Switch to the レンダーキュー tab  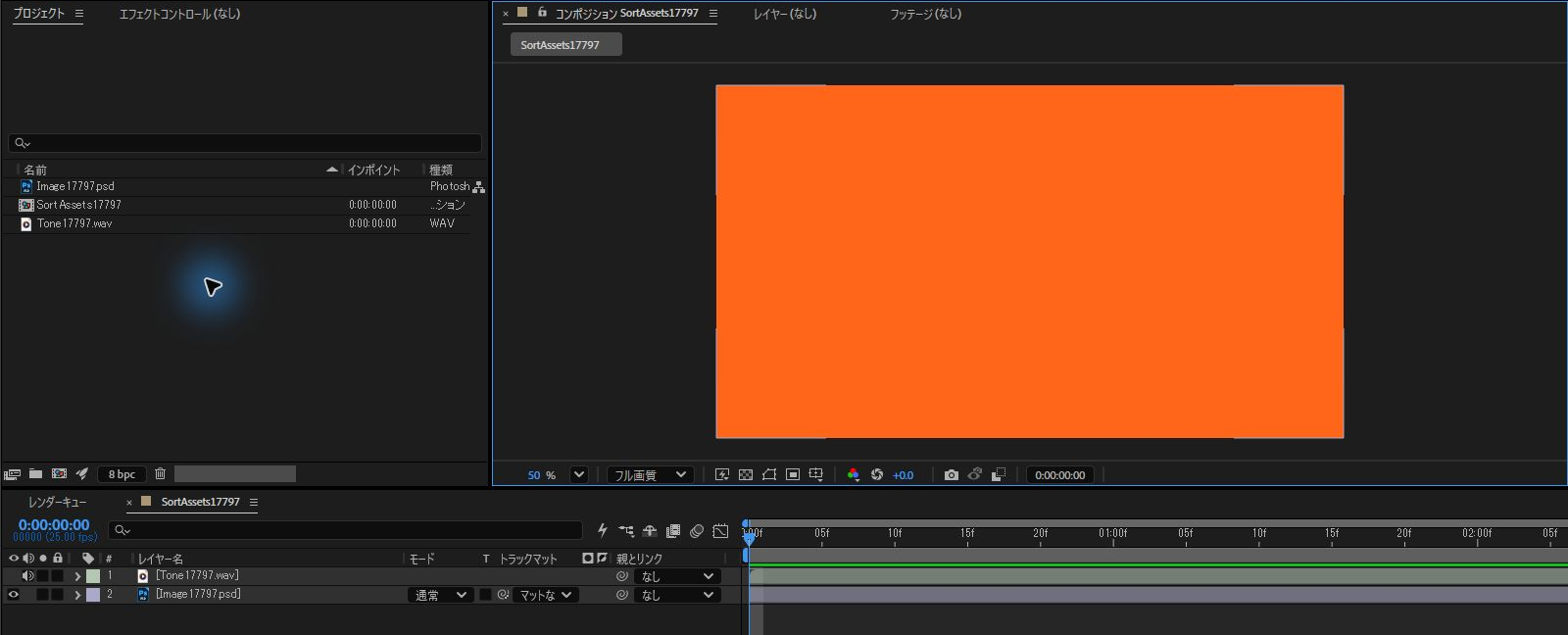click(57, 502)
